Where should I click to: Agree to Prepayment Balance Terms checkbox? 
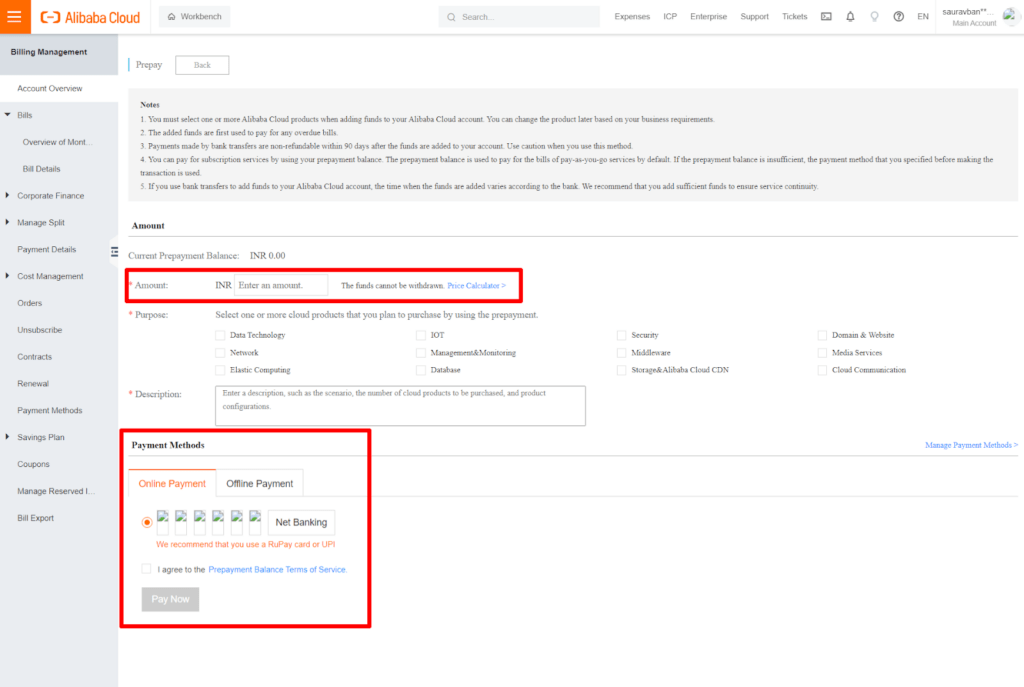147,569
